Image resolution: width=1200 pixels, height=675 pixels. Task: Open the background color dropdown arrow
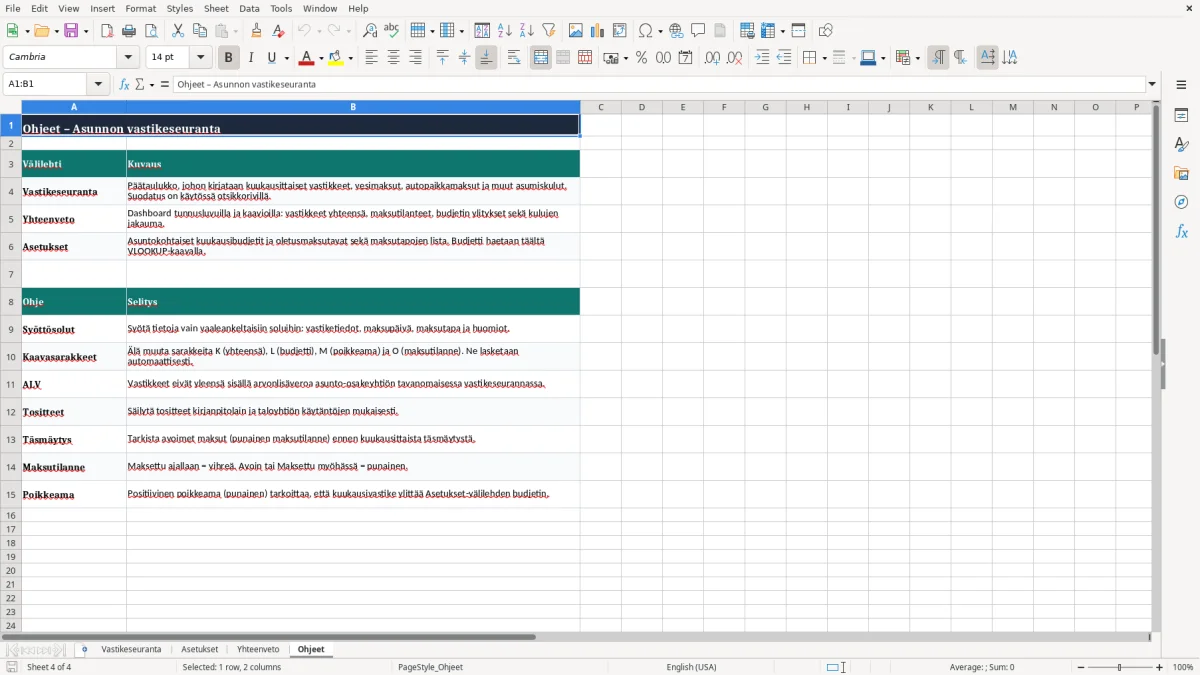tap(351, 58)
